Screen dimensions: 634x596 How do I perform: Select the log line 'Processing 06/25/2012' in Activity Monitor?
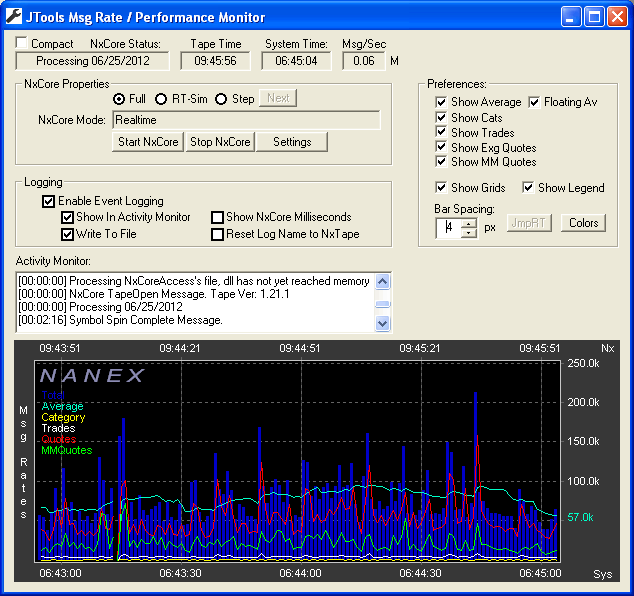click(x=100, y=307)
